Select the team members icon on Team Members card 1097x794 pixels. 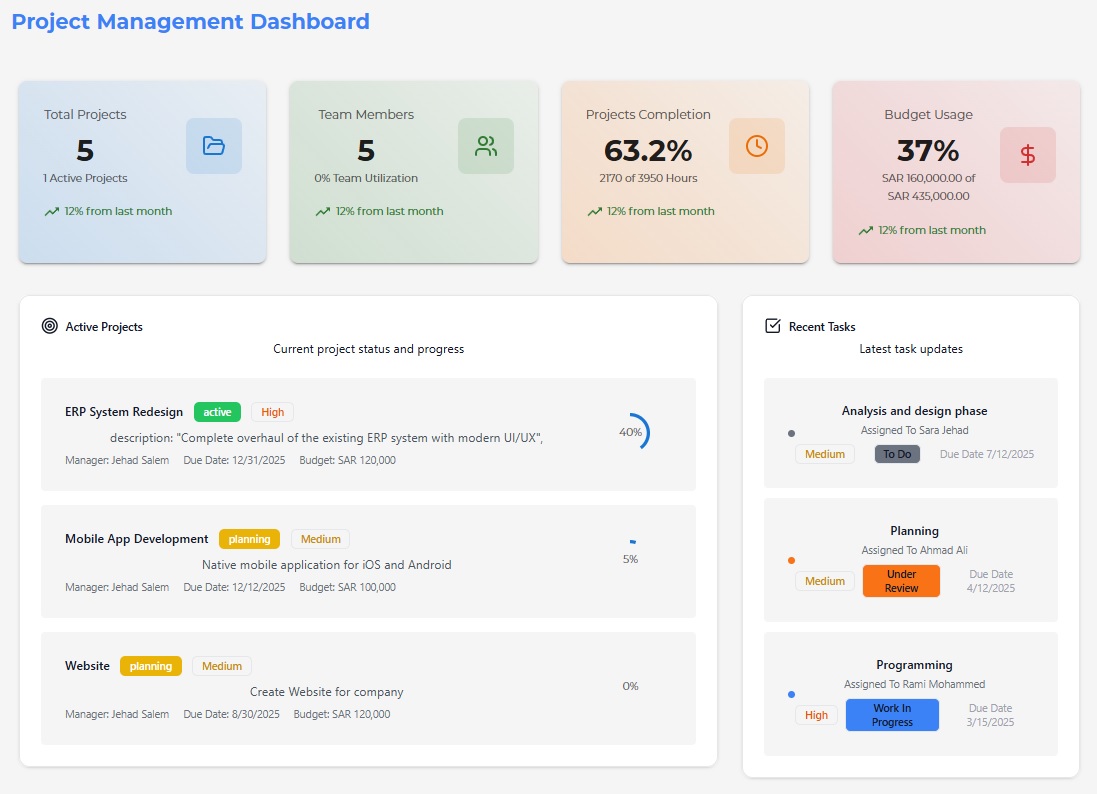tap(485, 146)
